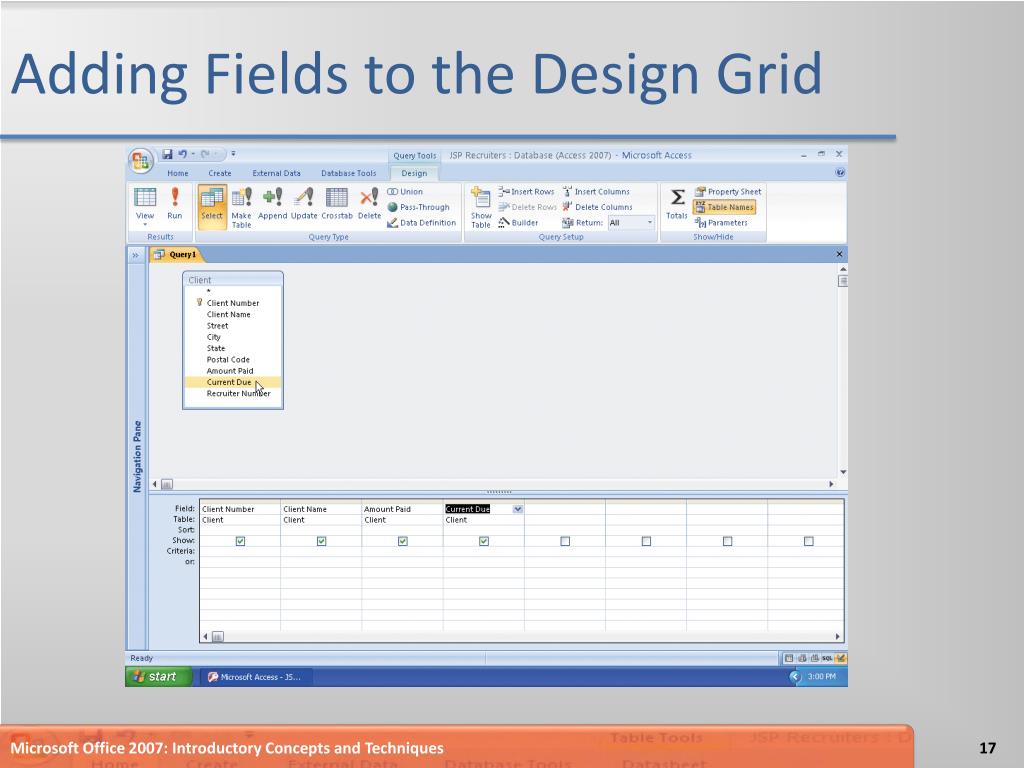
Task: Toggle Table Names in the design grid
Action: coord(724,207)
